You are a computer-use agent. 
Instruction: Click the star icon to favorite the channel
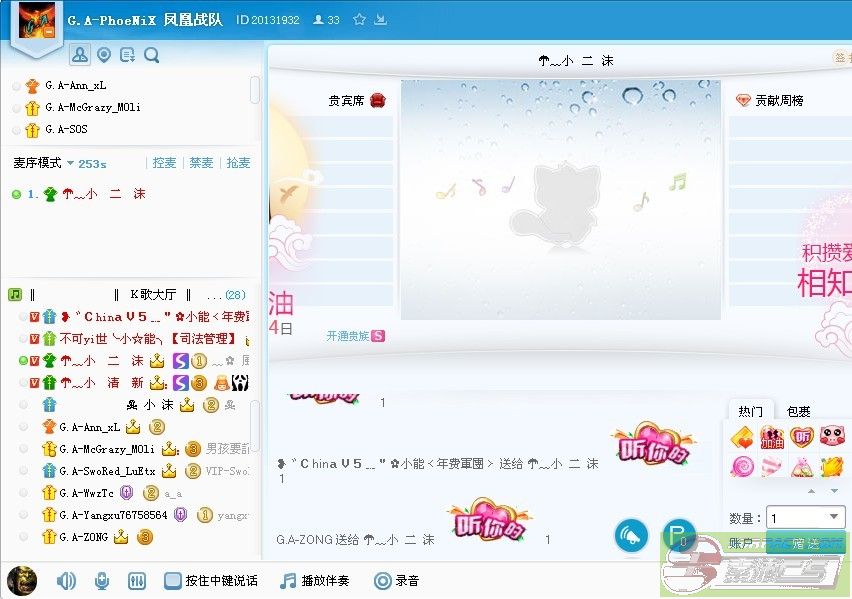click(360, 19)
